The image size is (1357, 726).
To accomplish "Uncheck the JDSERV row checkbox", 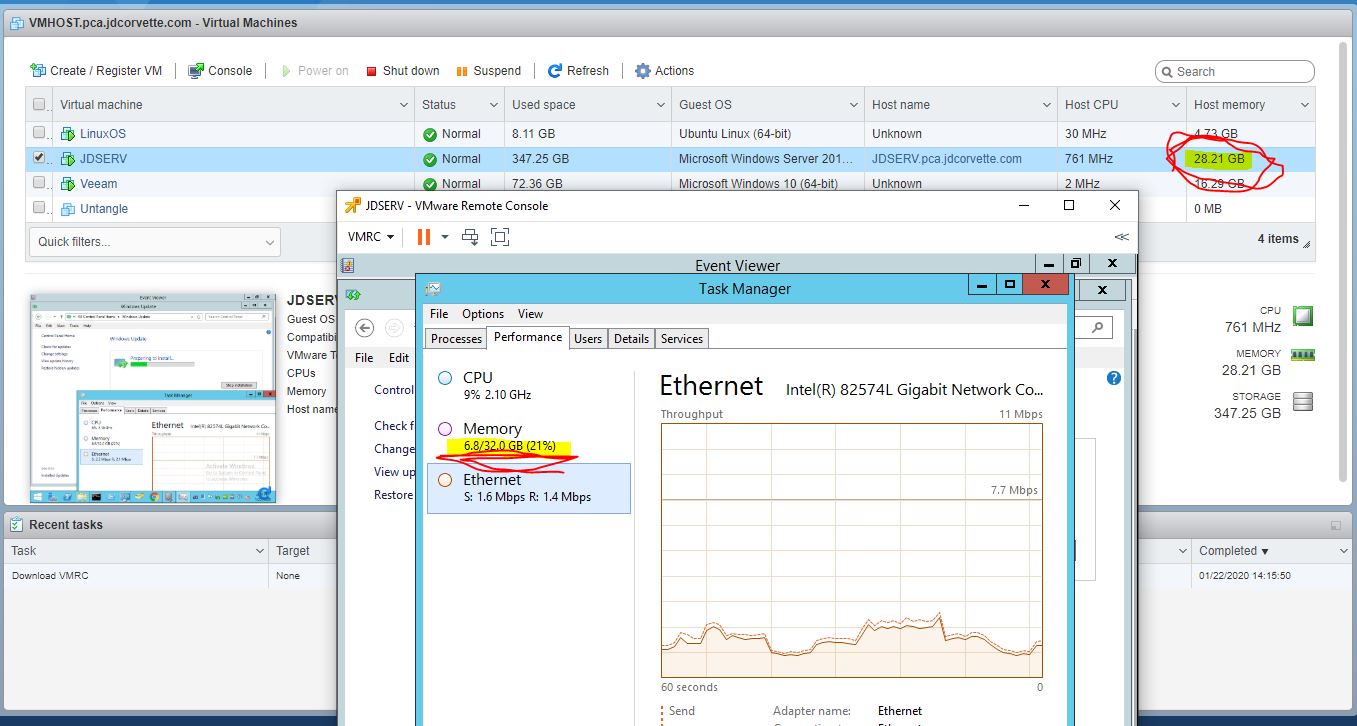I will pos(39,157).
